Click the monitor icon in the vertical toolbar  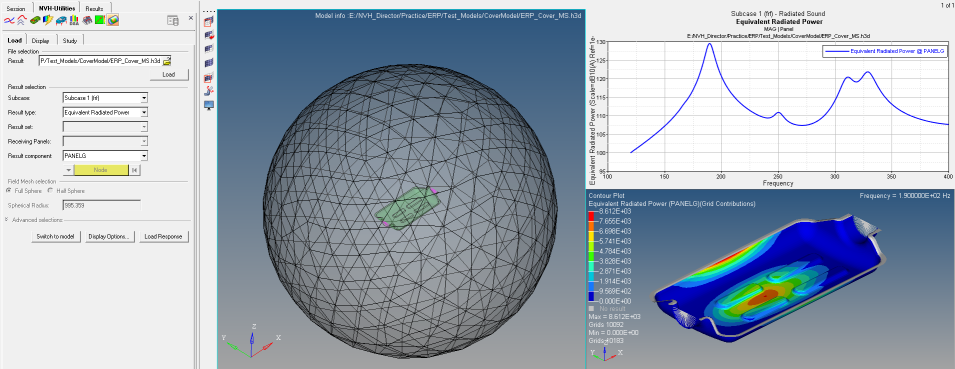210,105
